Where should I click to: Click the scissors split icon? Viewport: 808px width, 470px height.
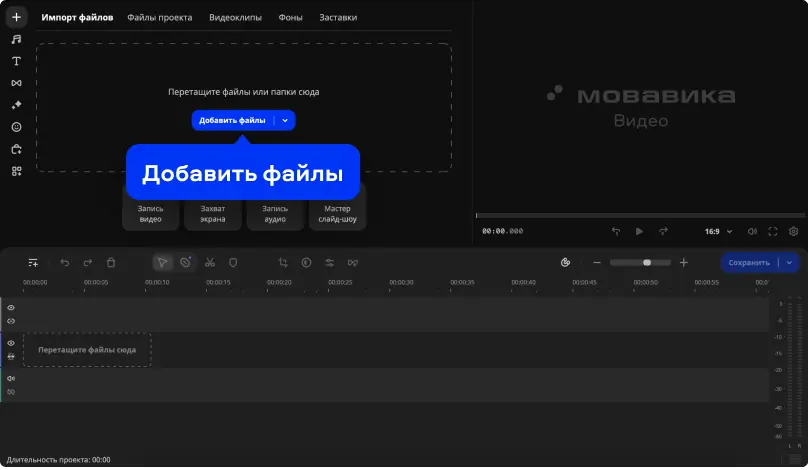[x=210, y=263]
